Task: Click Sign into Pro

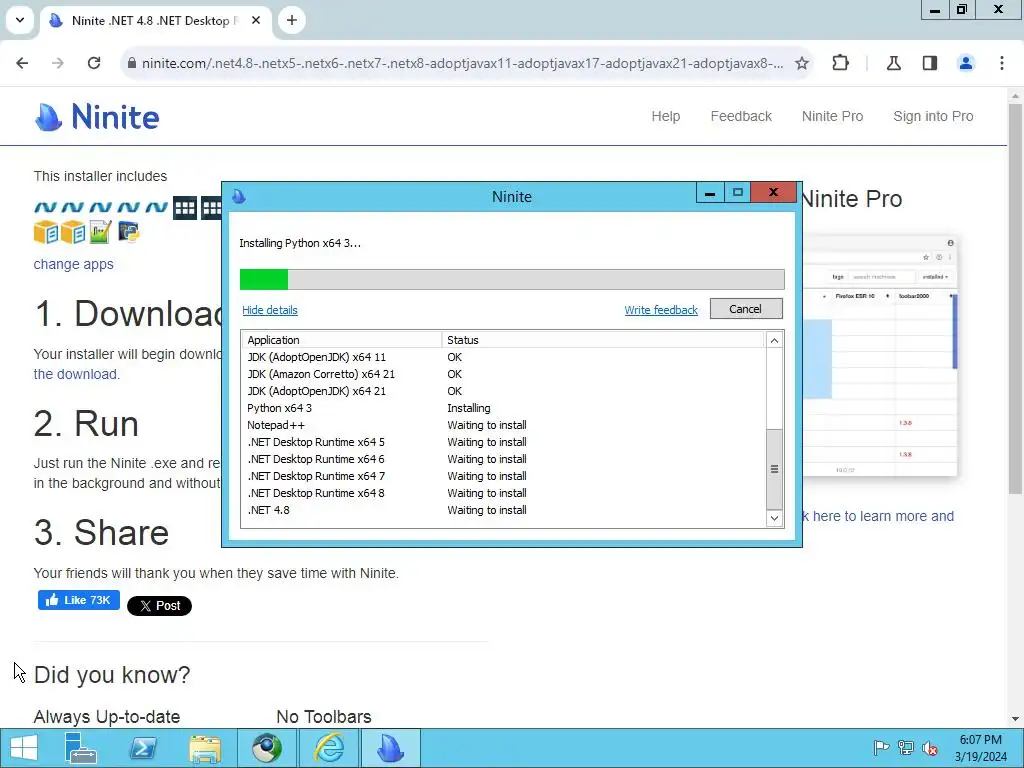Action: point(933,116)
